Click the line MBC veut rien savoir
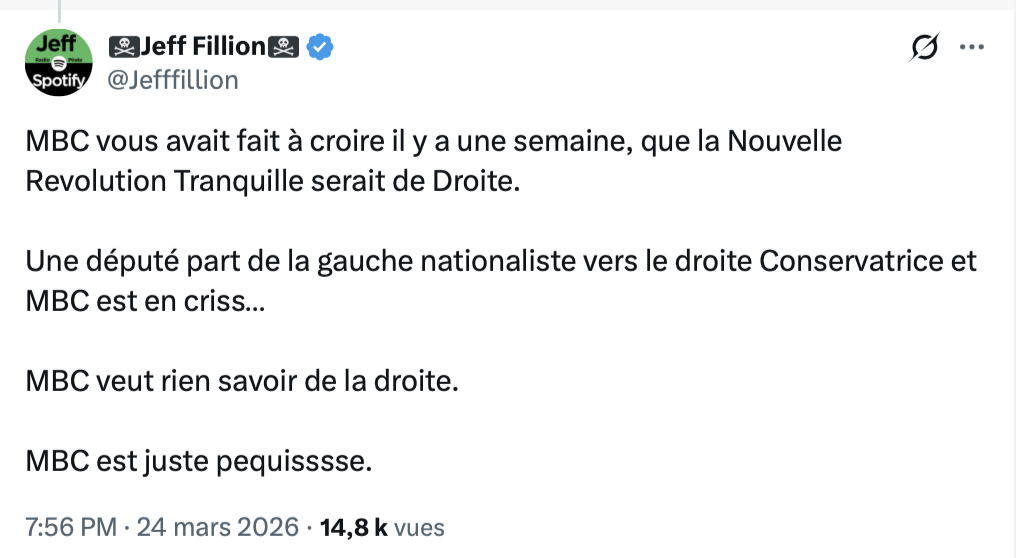1018x558 pixels. (241, 381)
